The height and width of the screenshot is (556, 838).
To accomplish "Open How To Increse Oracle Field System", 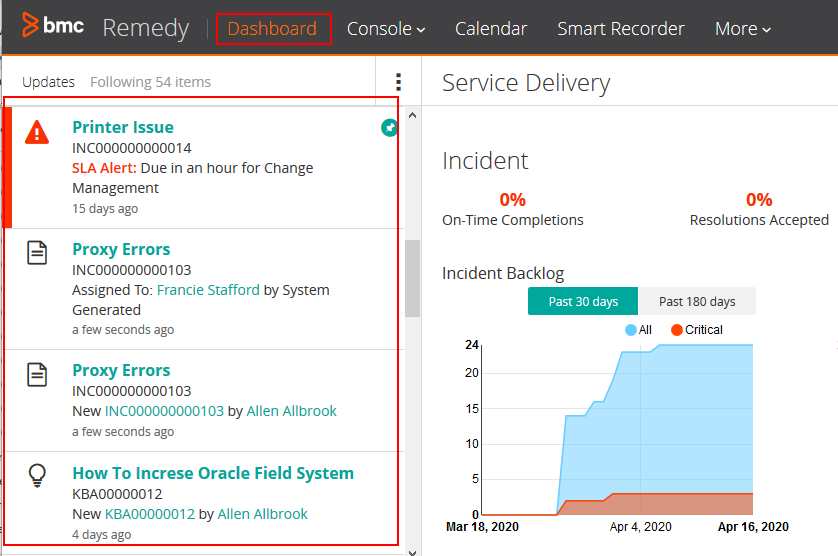I will click(213, 473).
